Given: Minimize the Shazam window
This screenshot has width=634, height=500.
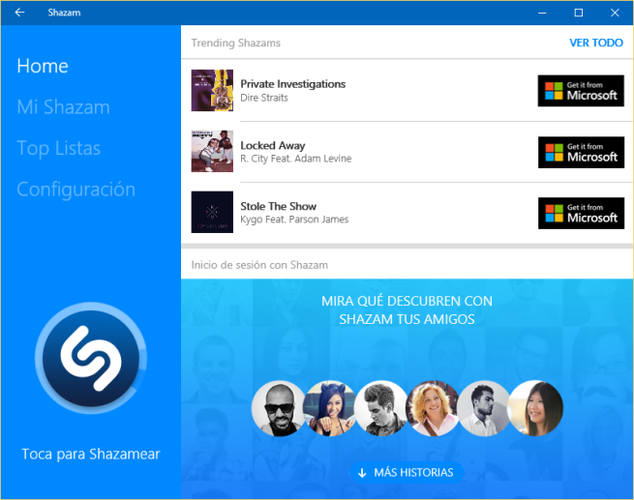Looking at the screenshot, I should (542, 13).
